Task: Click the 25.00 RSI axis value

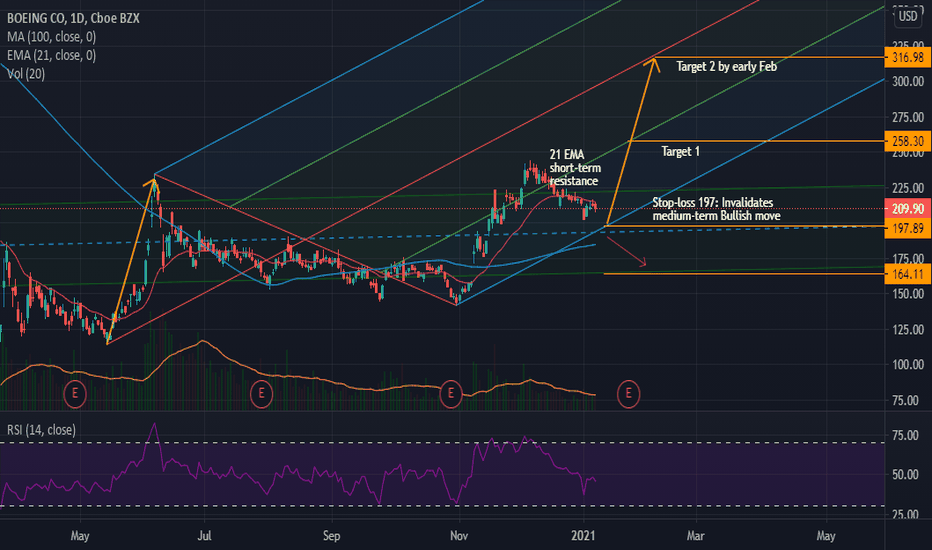Action: pos(905,514)
